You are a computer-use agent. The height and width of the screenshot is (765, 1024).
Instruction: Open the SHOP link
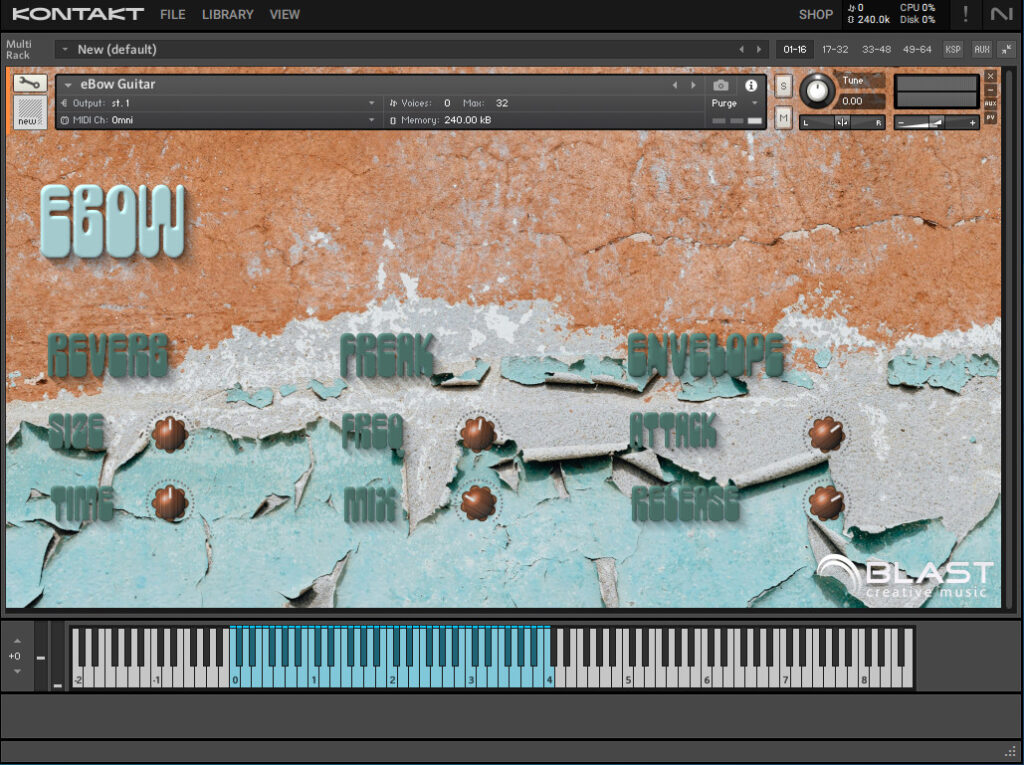[816, 14]
